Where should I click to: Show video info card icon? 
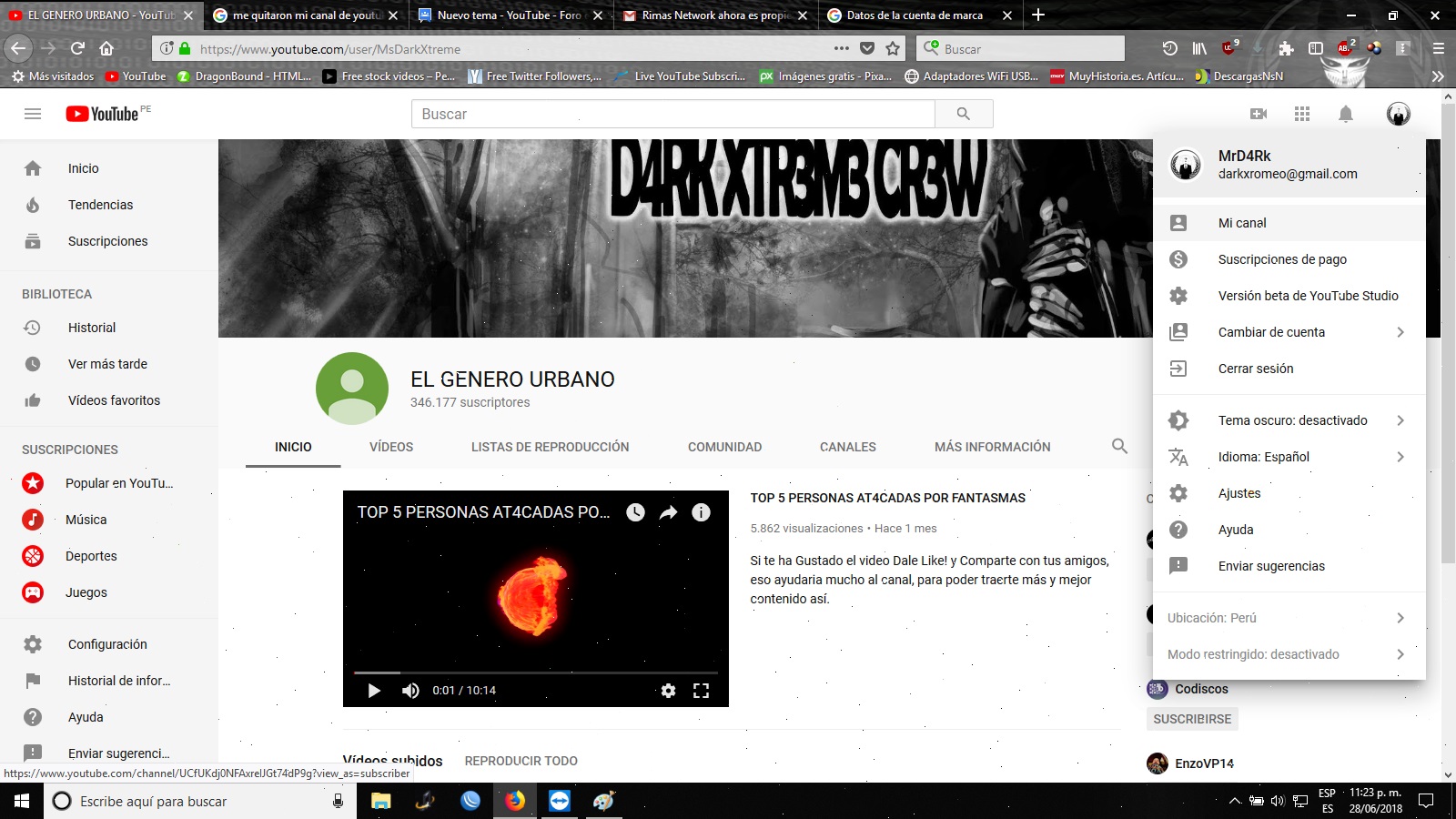[x=701, y=512]
